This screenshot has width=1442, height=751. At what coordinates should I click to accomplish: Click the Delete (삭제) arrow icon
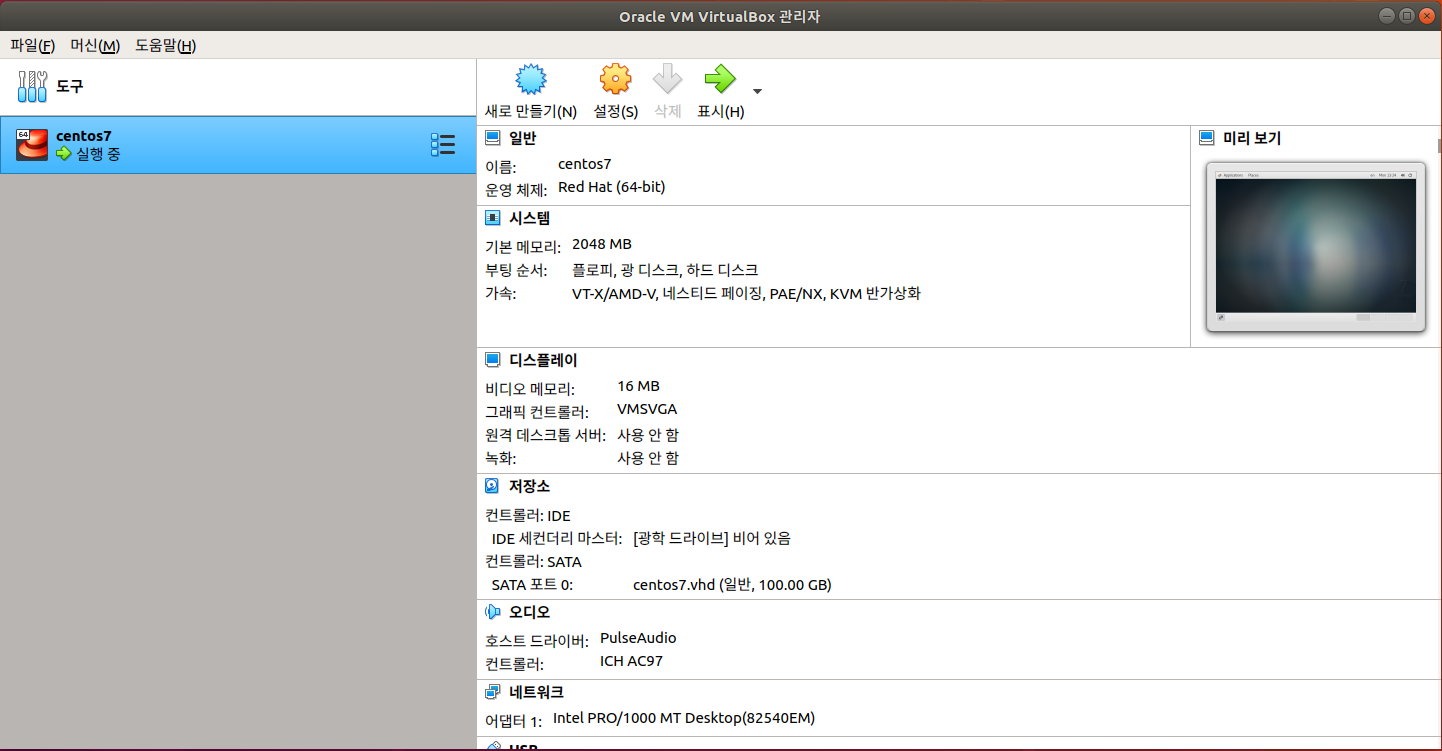tap(667, 79)
